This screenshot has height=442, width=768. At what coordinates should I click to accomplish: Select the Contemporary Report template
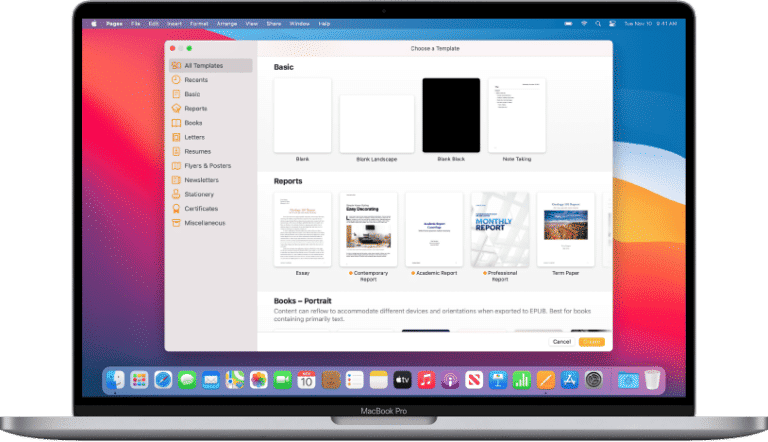(x=368, y=229)
